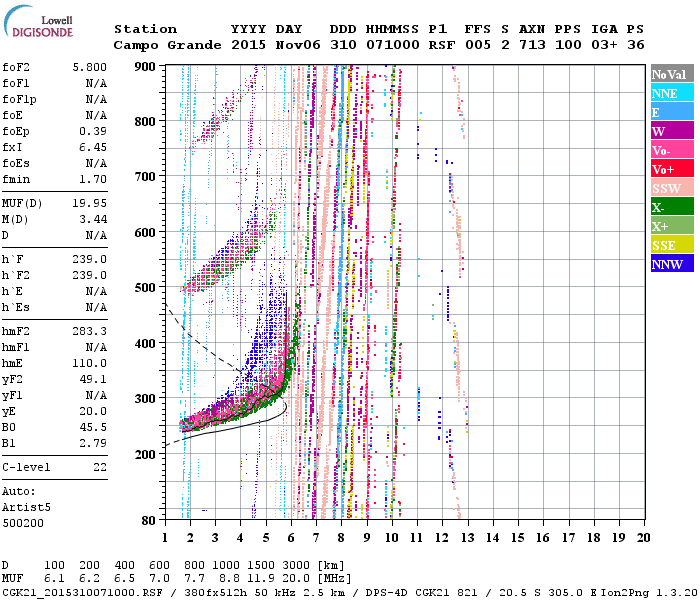Image resolution: width=700 pixels, height=600 pixels.
Task: Click the B1 value 2.79
Action: (93, 444)
